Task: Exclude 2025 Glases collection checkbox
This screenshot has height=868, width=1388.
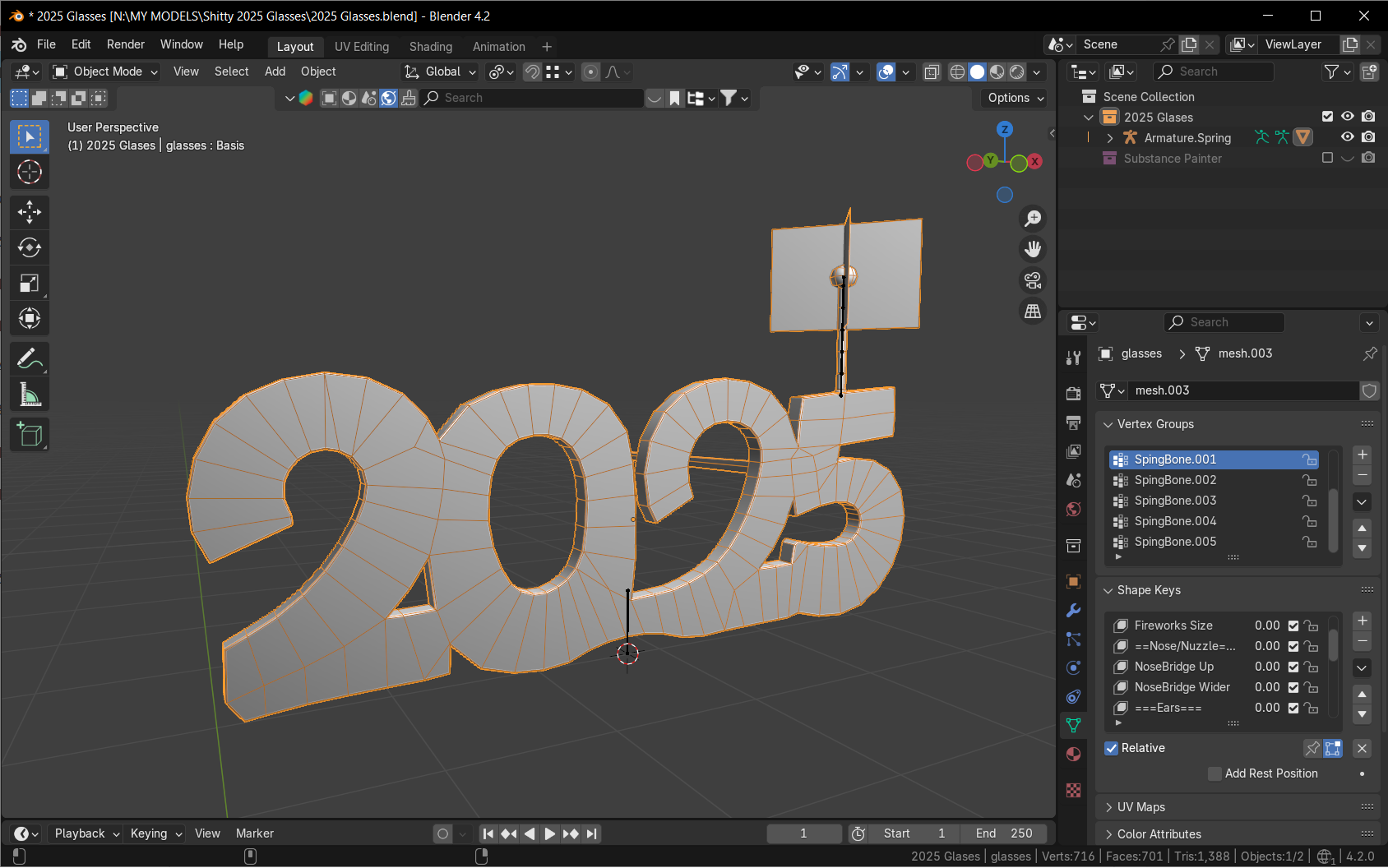Action: tap(1327, 117)
